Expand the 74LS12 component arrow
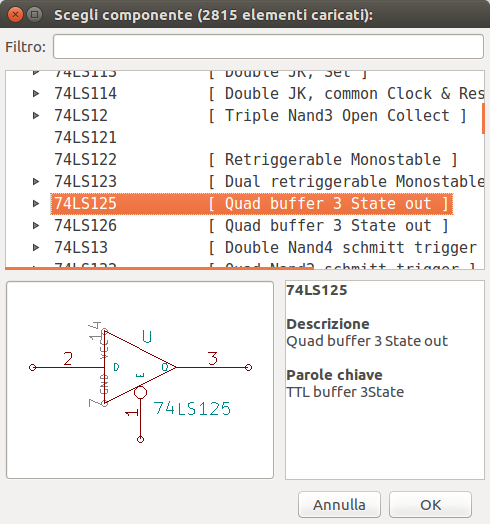 coord(36,116)
